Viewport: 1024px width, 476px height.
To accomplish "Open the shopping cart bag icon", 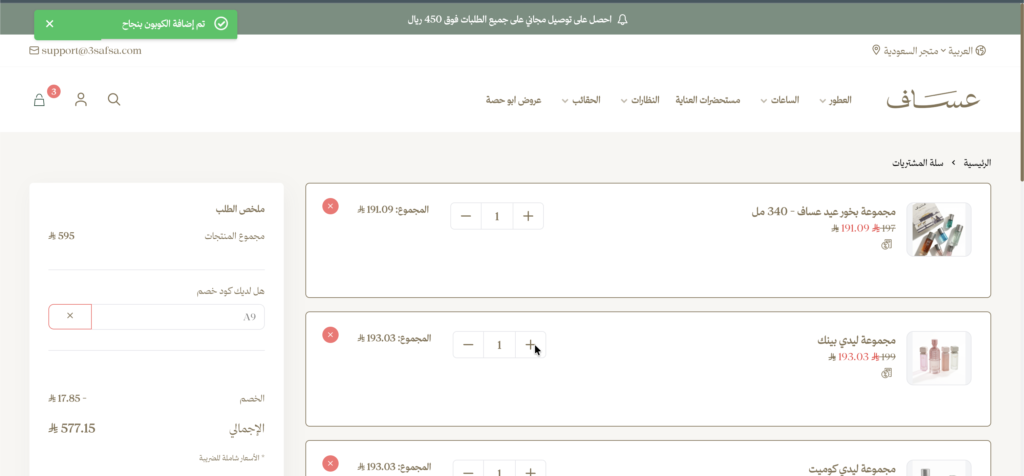I will coord(39,100).
